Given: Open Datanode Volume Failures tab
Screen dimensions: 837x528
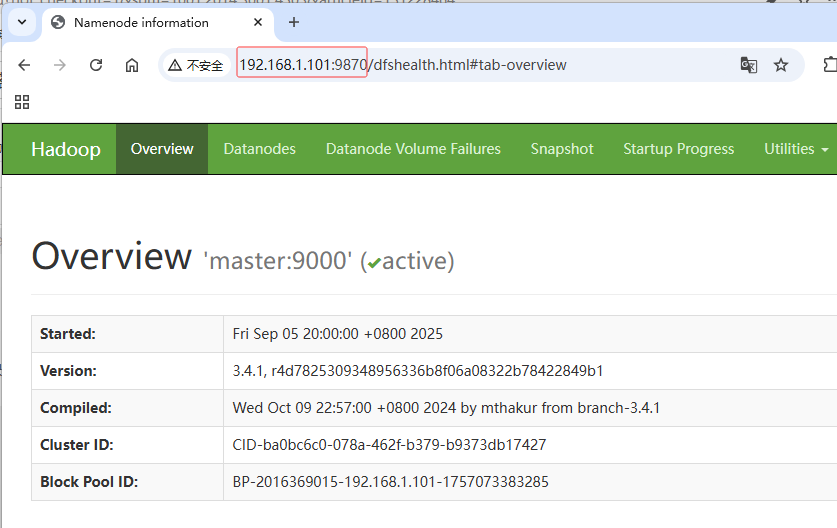Looking at the screenshot, I should pyautogui.click(x=413, y=149).
